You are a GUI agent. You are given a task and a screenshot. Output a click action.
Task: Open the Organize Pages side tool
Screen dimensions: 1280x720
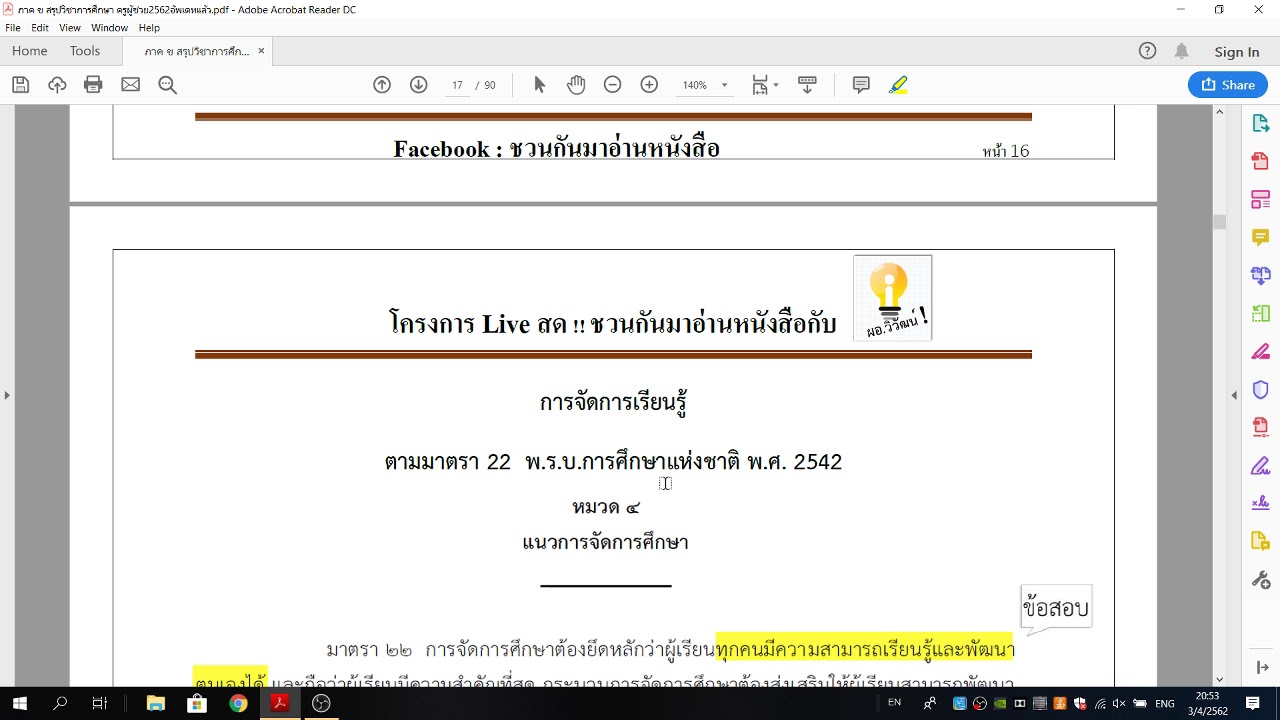pos(1260,313)
